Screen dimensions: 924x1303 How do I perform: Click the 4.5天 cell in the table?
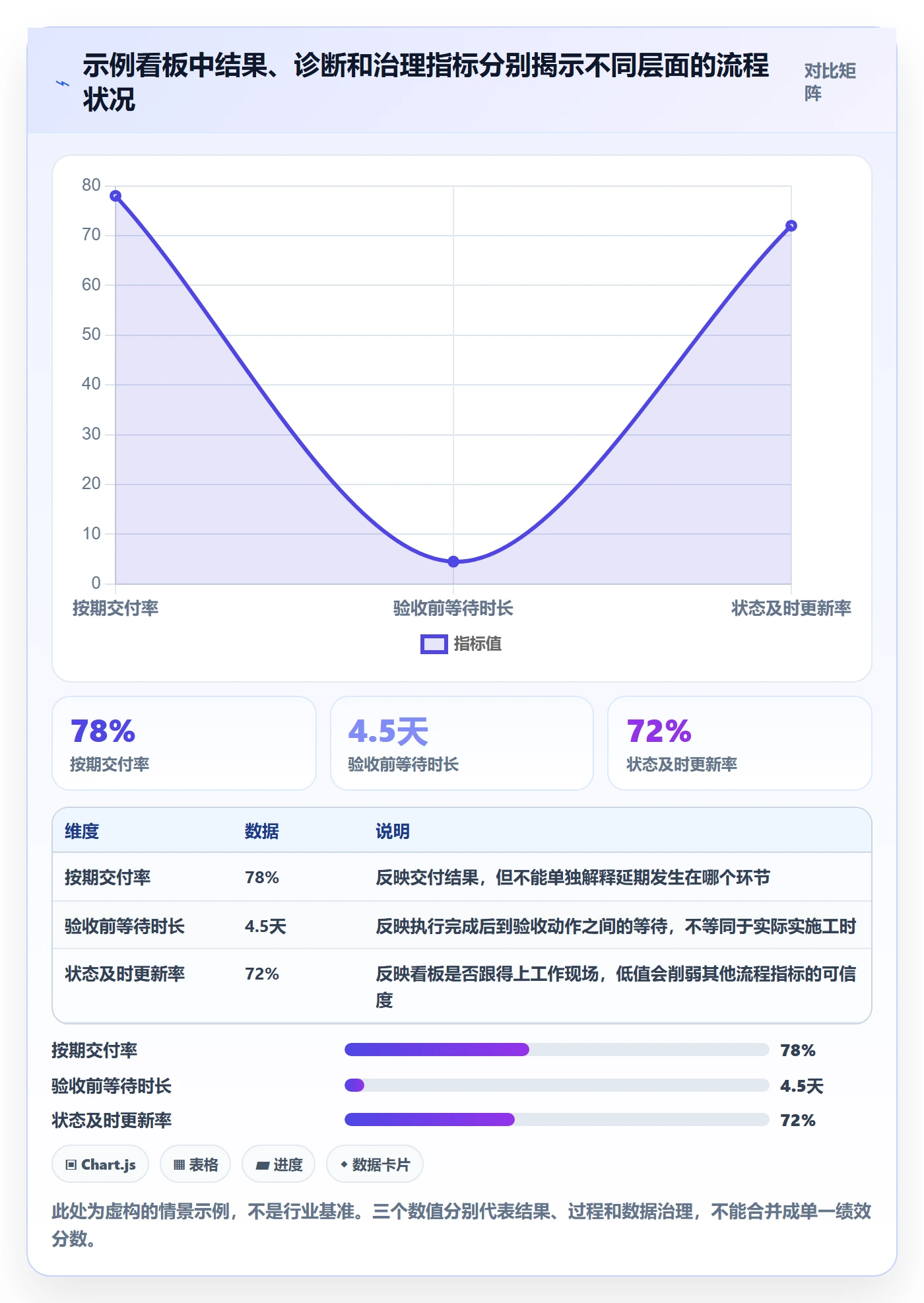(265, 926)
